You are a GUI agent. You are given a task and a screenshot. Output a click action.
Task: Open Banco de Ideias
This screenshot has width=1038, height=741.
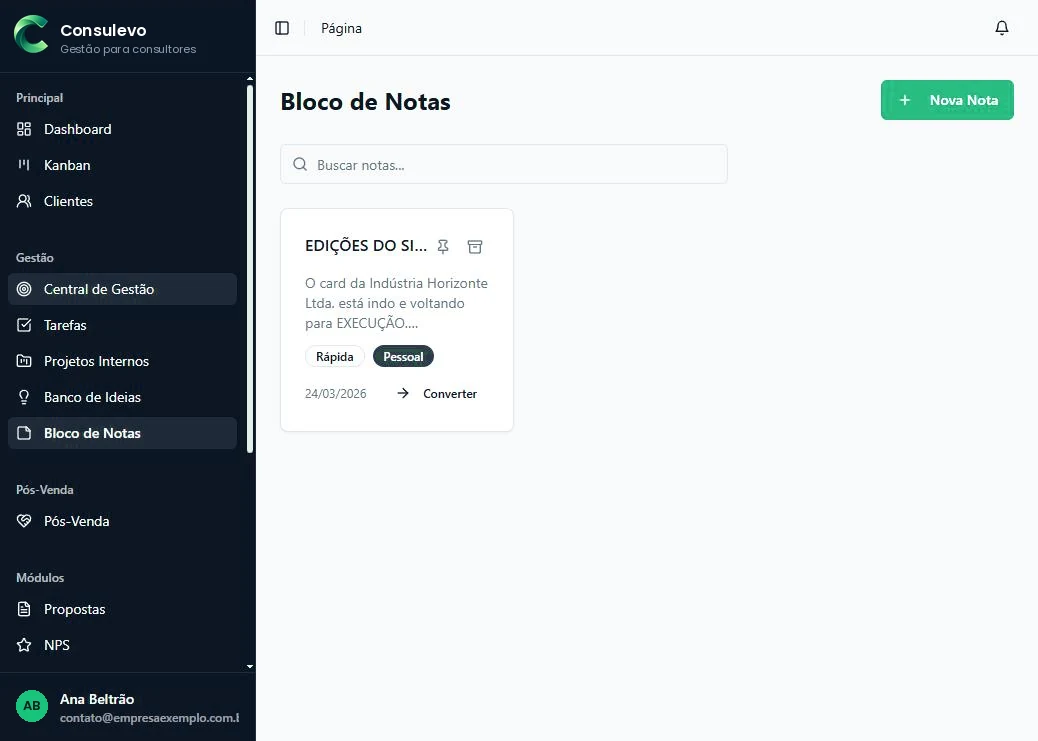point(122,397)
